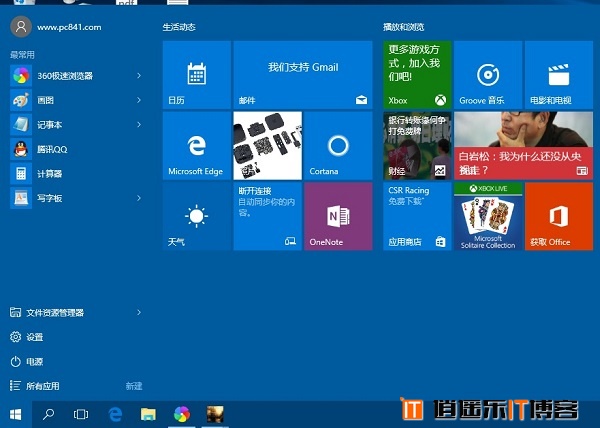The width and height of the screenshot is (600, 428).
Task: Open the Store (应用商店) tile
Action: click(x=417, y=216)
